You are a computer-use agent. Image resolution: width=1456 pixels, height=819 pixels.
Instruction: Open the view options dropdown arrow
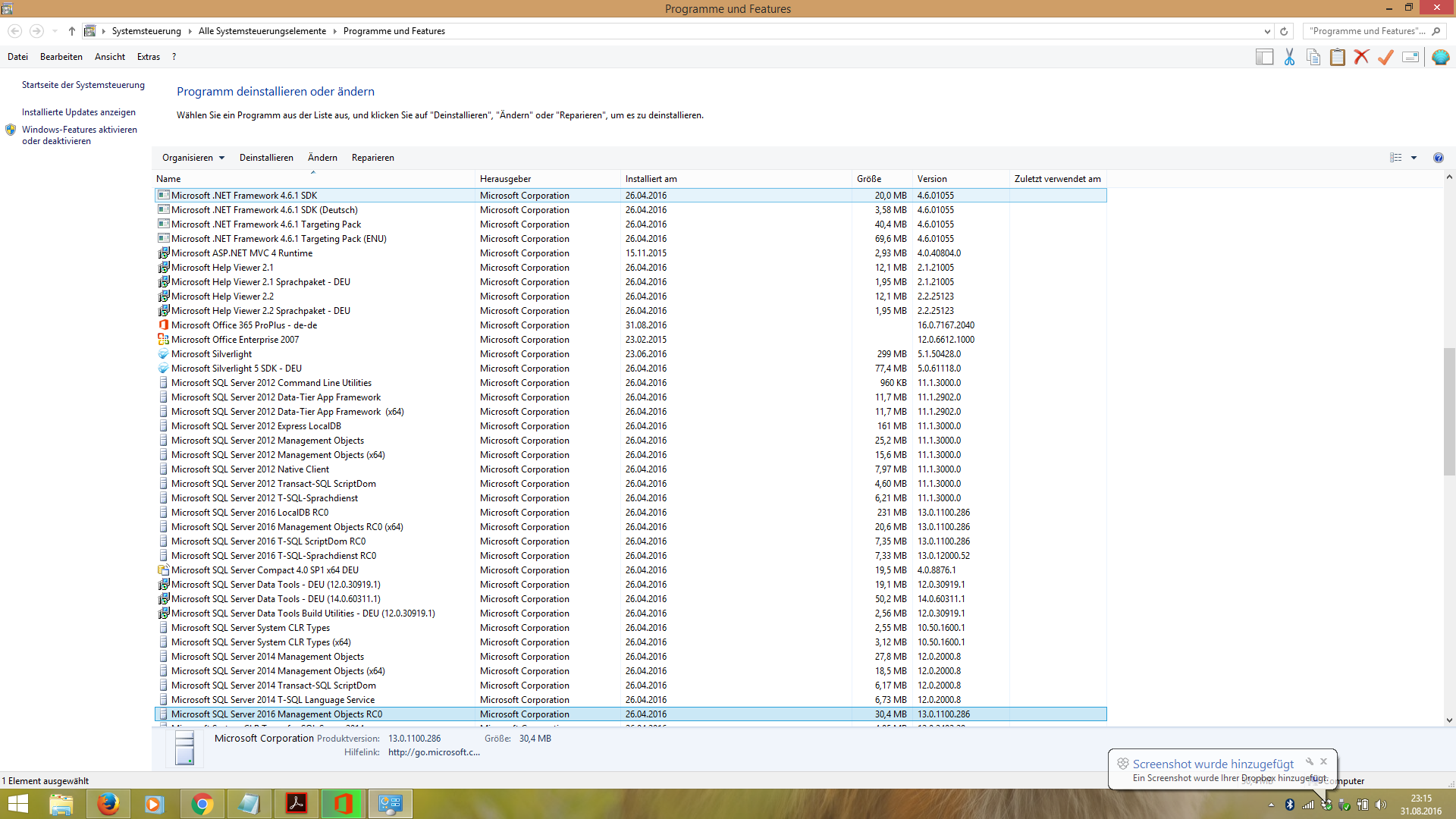point(1414,158)
